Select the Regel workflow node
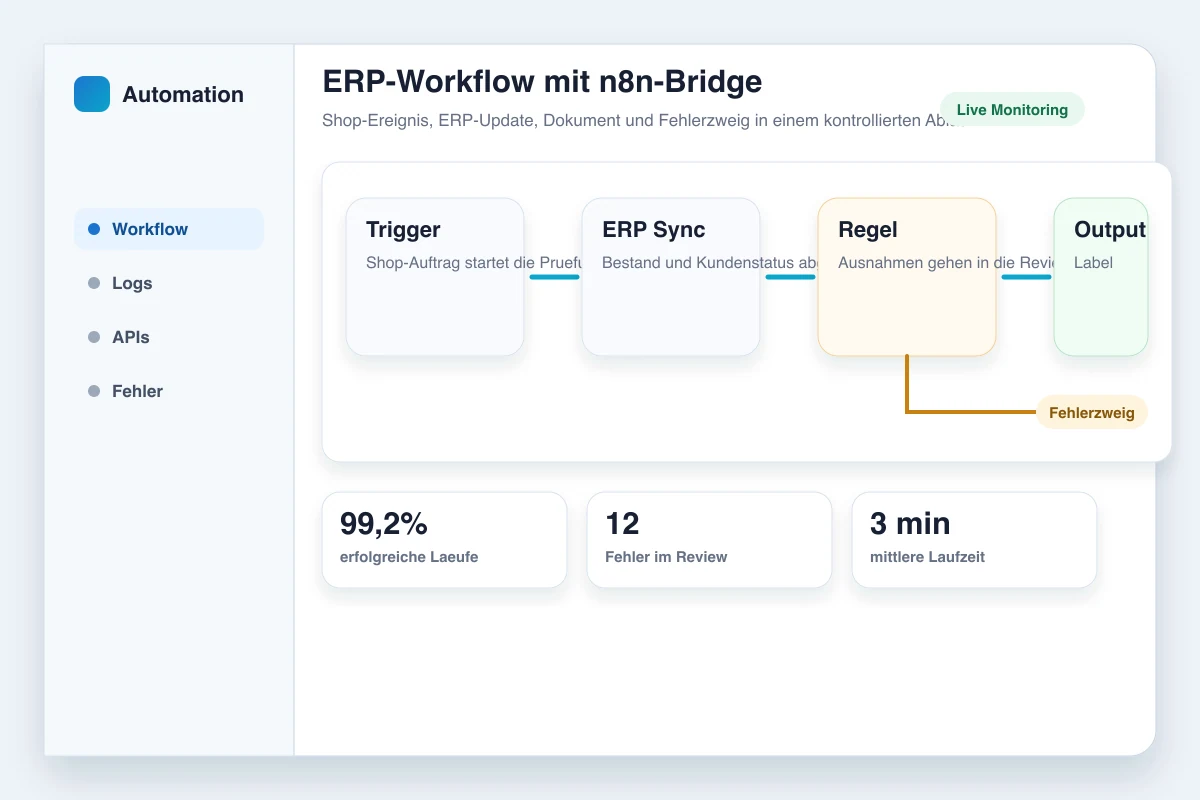 [x=907, y=277]
